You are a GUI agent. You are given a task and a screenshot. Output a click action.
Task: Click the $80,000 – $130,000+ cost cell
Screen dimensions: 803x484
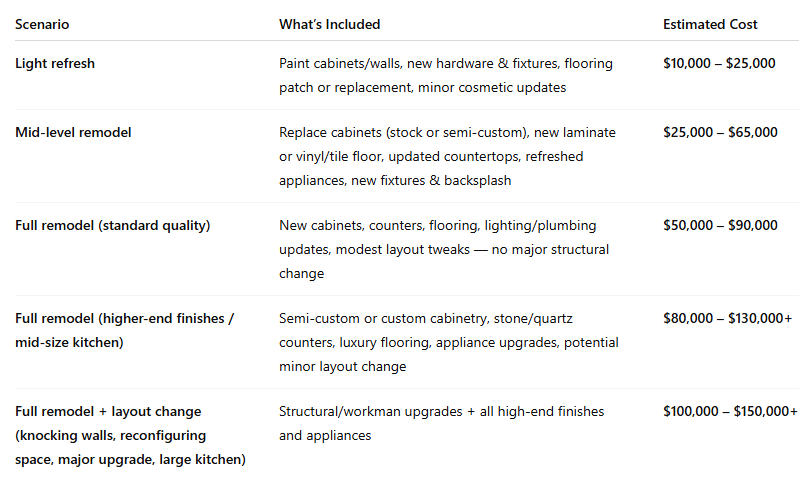click(x=727, y=319)
